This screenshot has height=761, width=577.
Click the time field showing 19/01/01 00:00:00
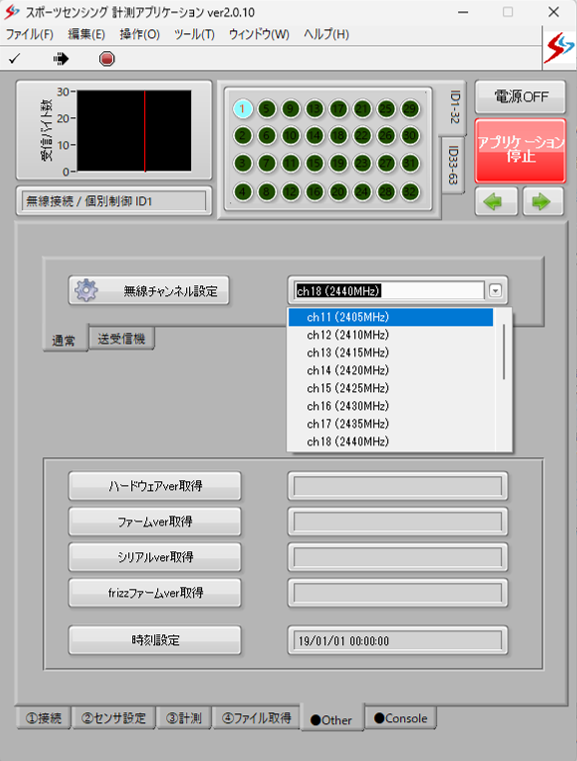(x=397, y=641)
